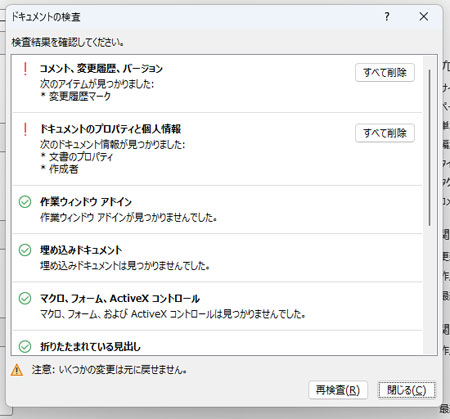
Task: Click the red exclamation icon beside コメント、変更履歴、バージョン
Action: coord(25,69)
